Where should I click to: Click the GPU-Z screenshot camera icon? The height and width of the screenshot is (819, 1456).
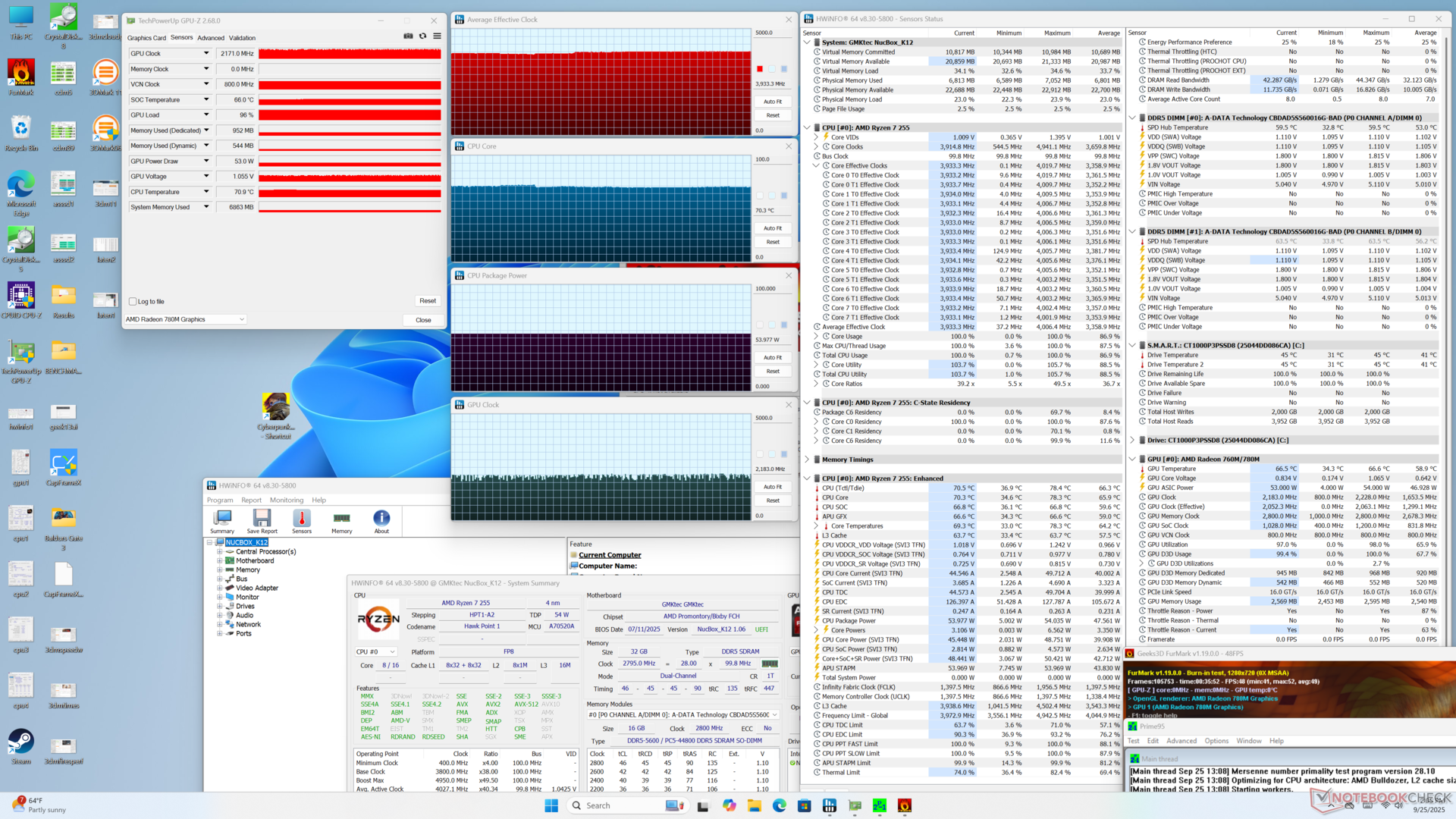(x=408, y=36)
